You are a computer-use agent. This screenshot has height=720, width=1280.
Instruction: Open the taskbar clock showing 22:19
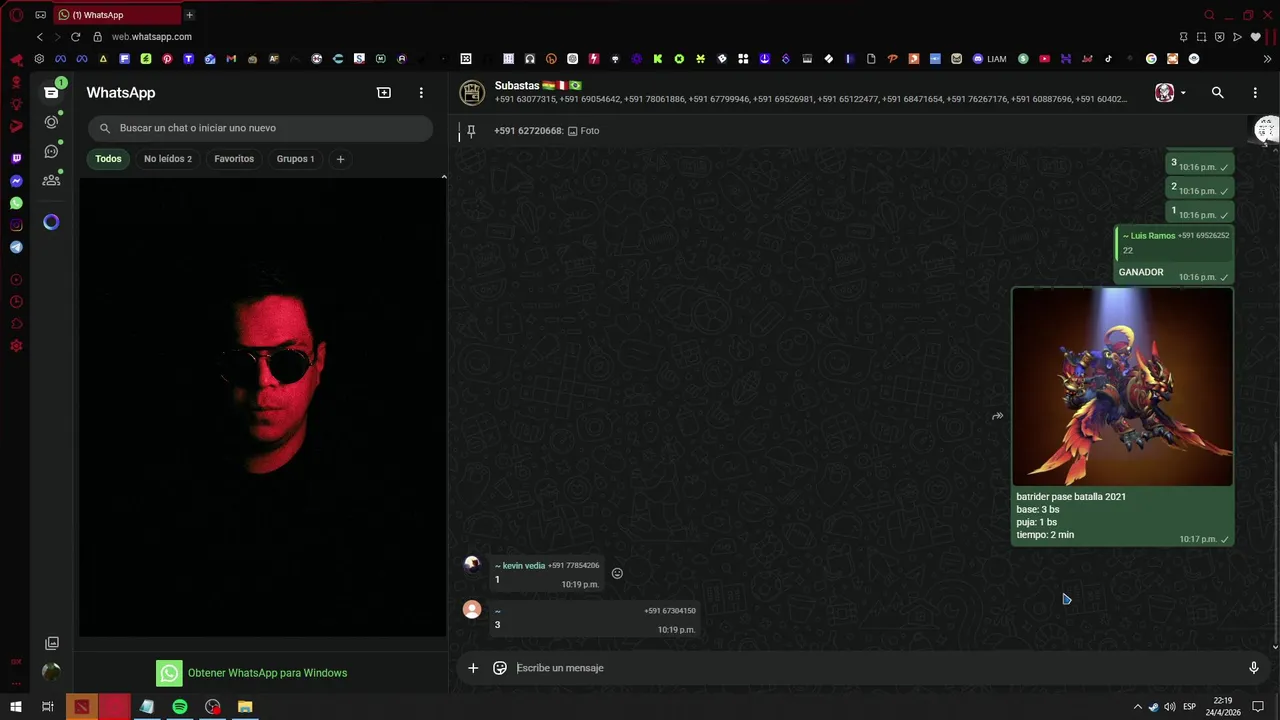1224,707
